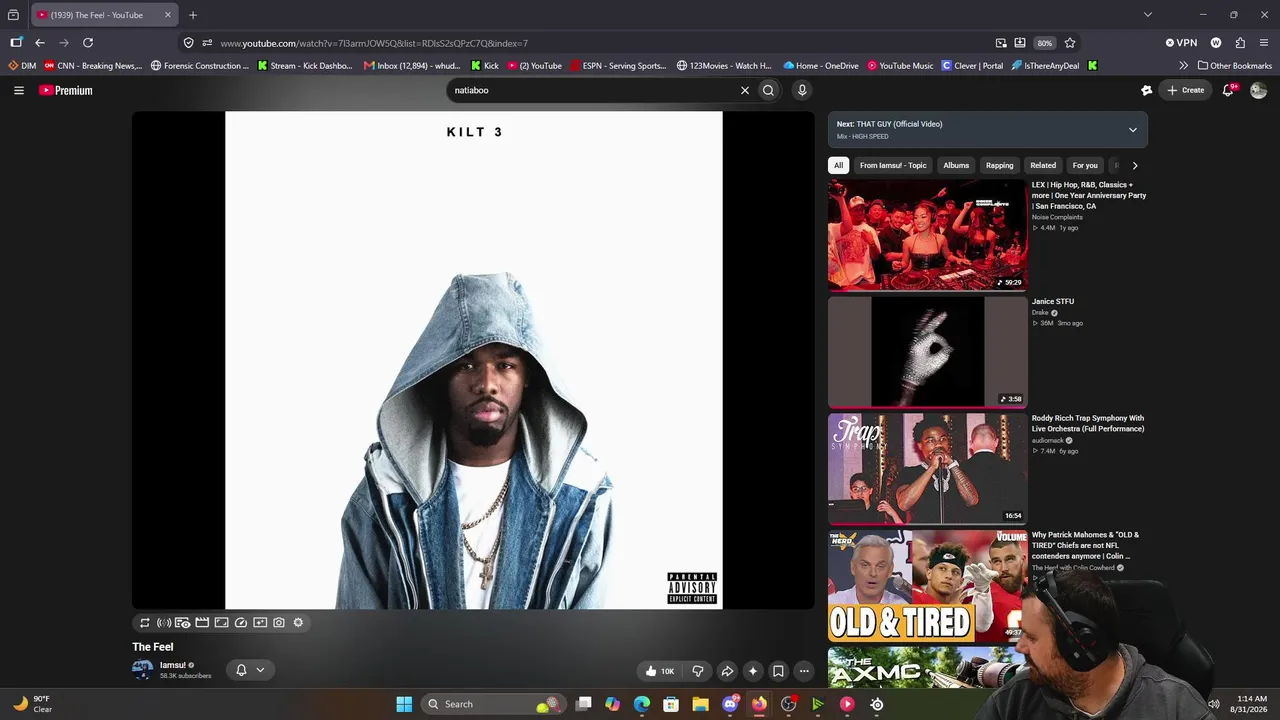
Task: Clear the search box text
Action: [x=745, y=90]
